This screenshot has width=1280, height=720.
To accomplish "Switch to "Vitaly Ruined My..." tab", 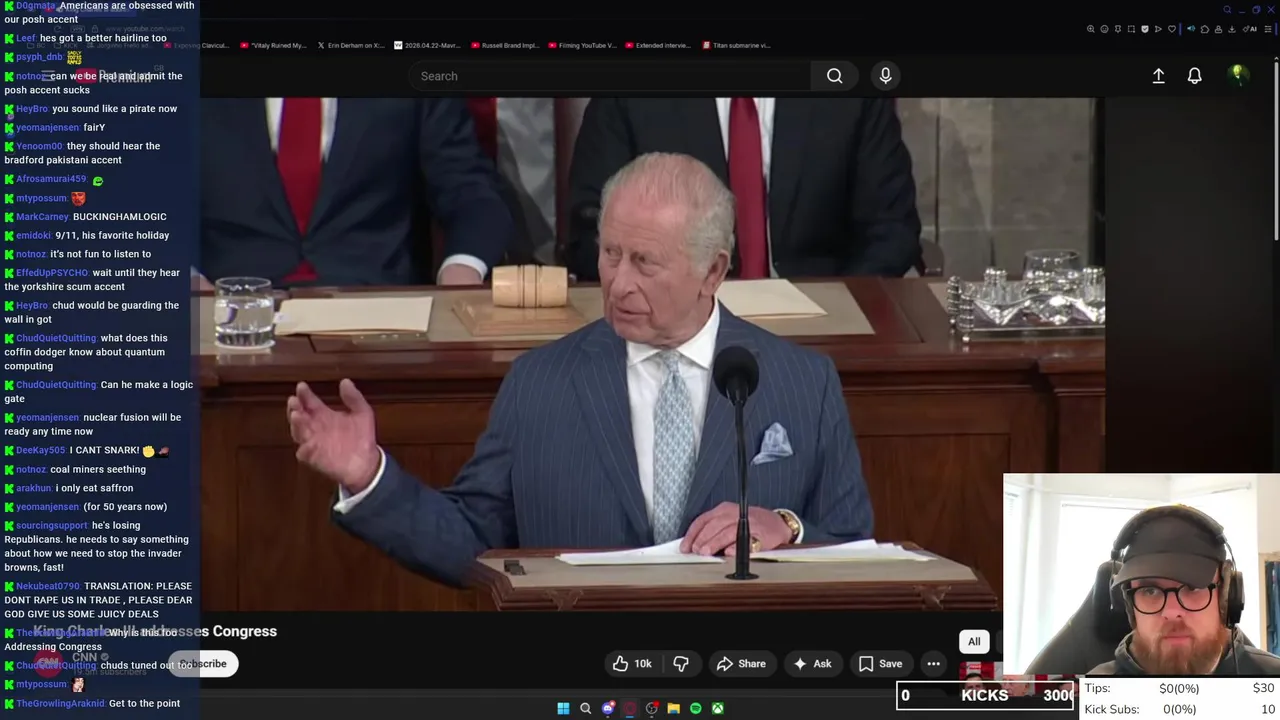I will (273, 45).
